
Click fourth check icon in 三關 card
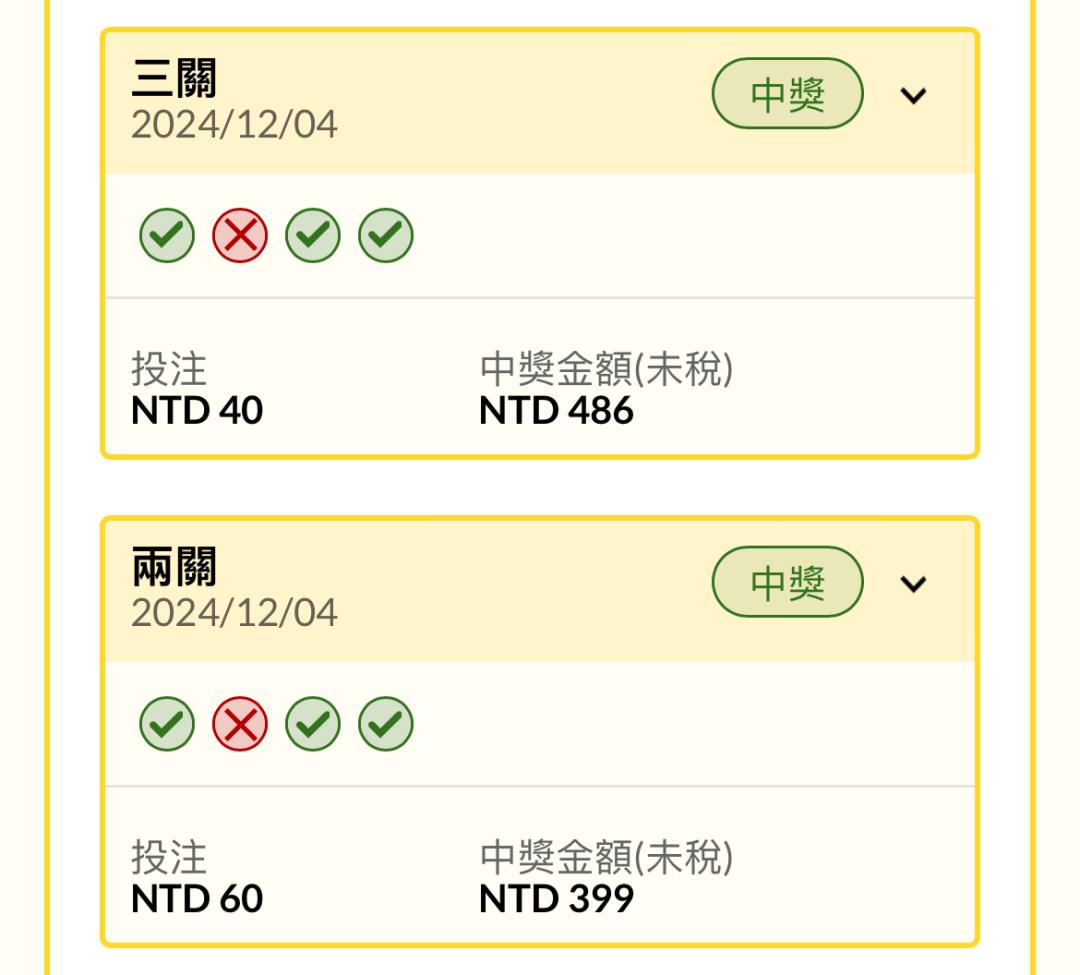click(x=386, y=235)
